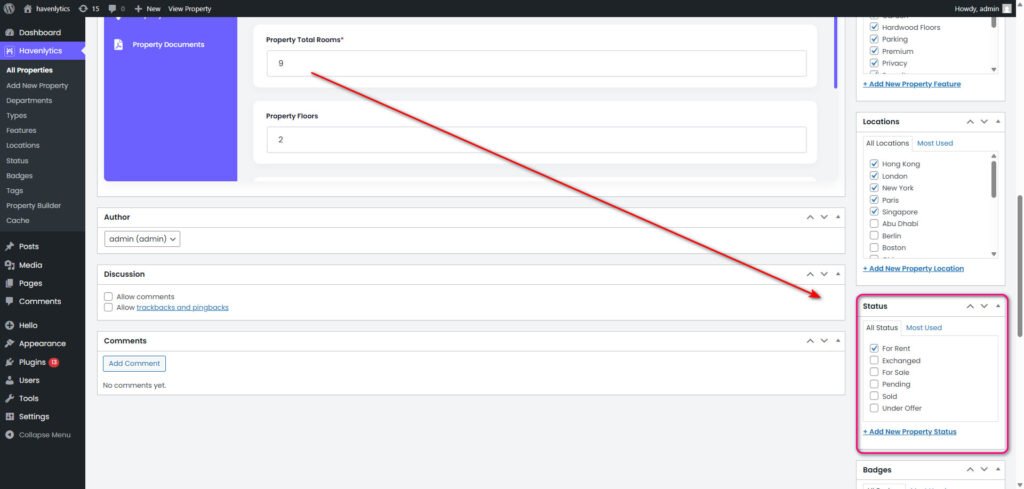Open the Tools wrench icon

coord(9,398)
